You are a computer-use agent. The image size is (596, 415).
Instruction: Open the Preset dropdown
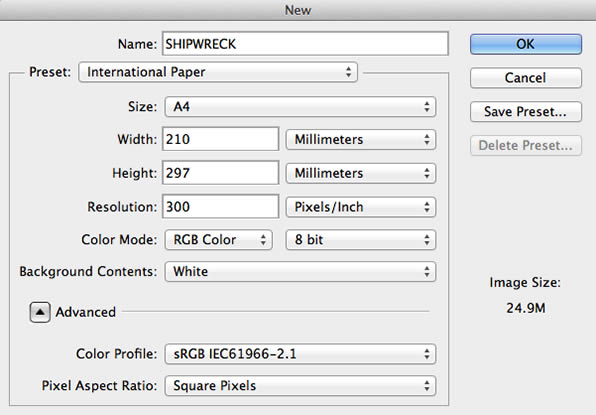(218, 72)
